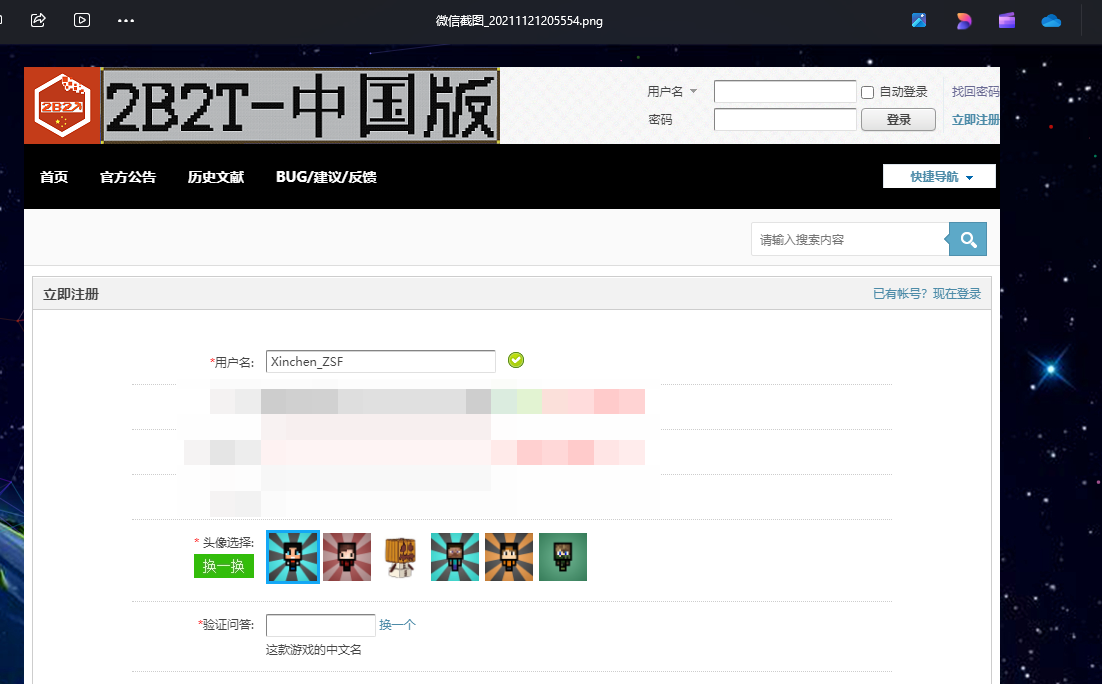Image resolution: width=1102 pixels, height=684 pixels.
Task: Select the green-background avatar
Action: (563, 557)
